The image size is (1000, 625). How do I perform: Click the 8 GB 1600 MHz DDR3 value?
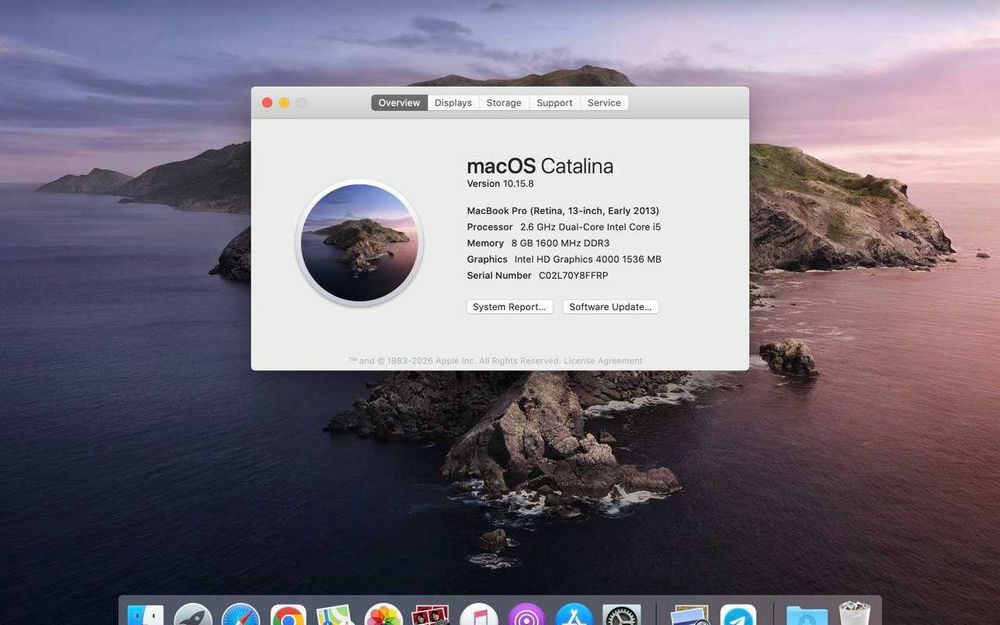pyautogui.click(x=560, y=243)
